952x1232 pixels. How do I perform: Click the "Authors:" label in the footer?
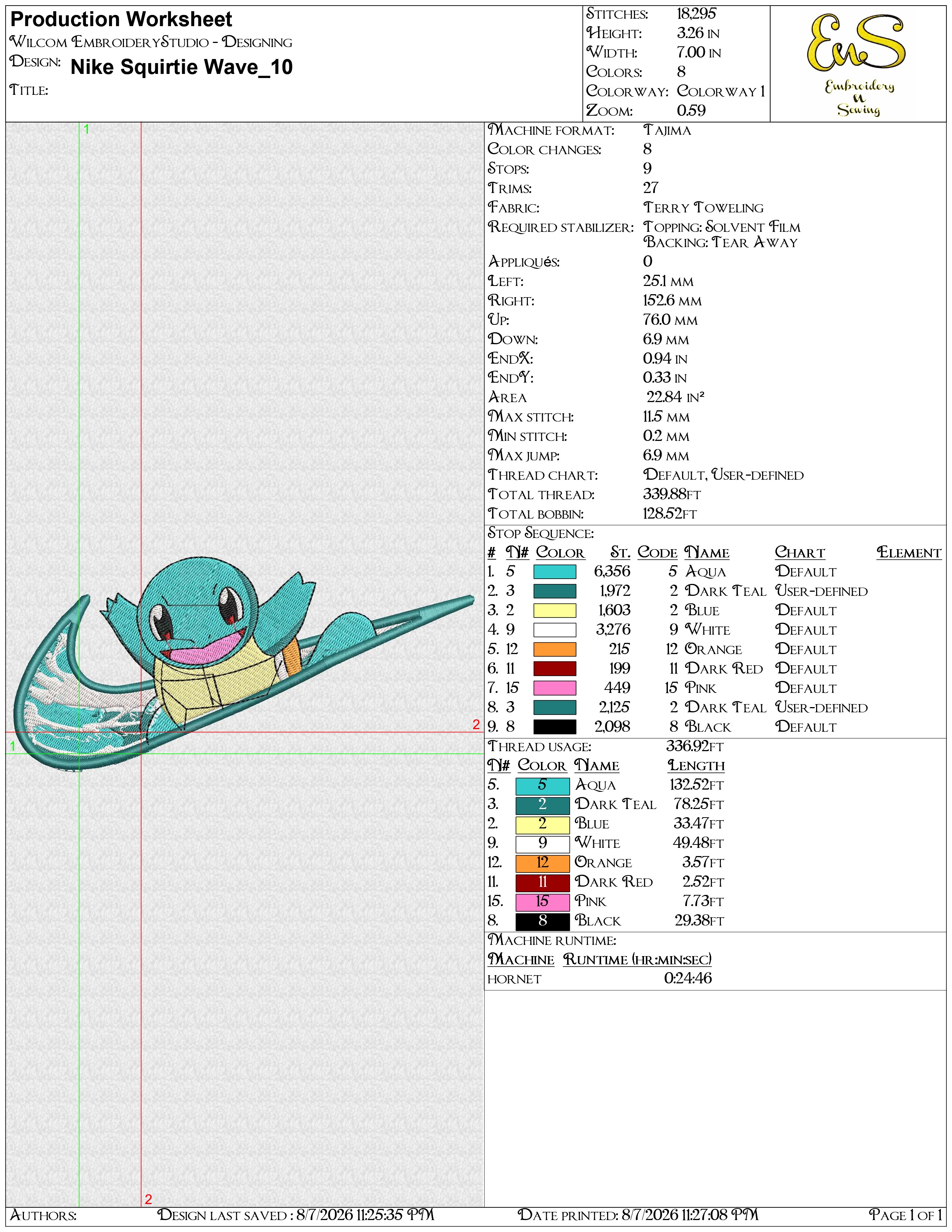pos(43,1216)
